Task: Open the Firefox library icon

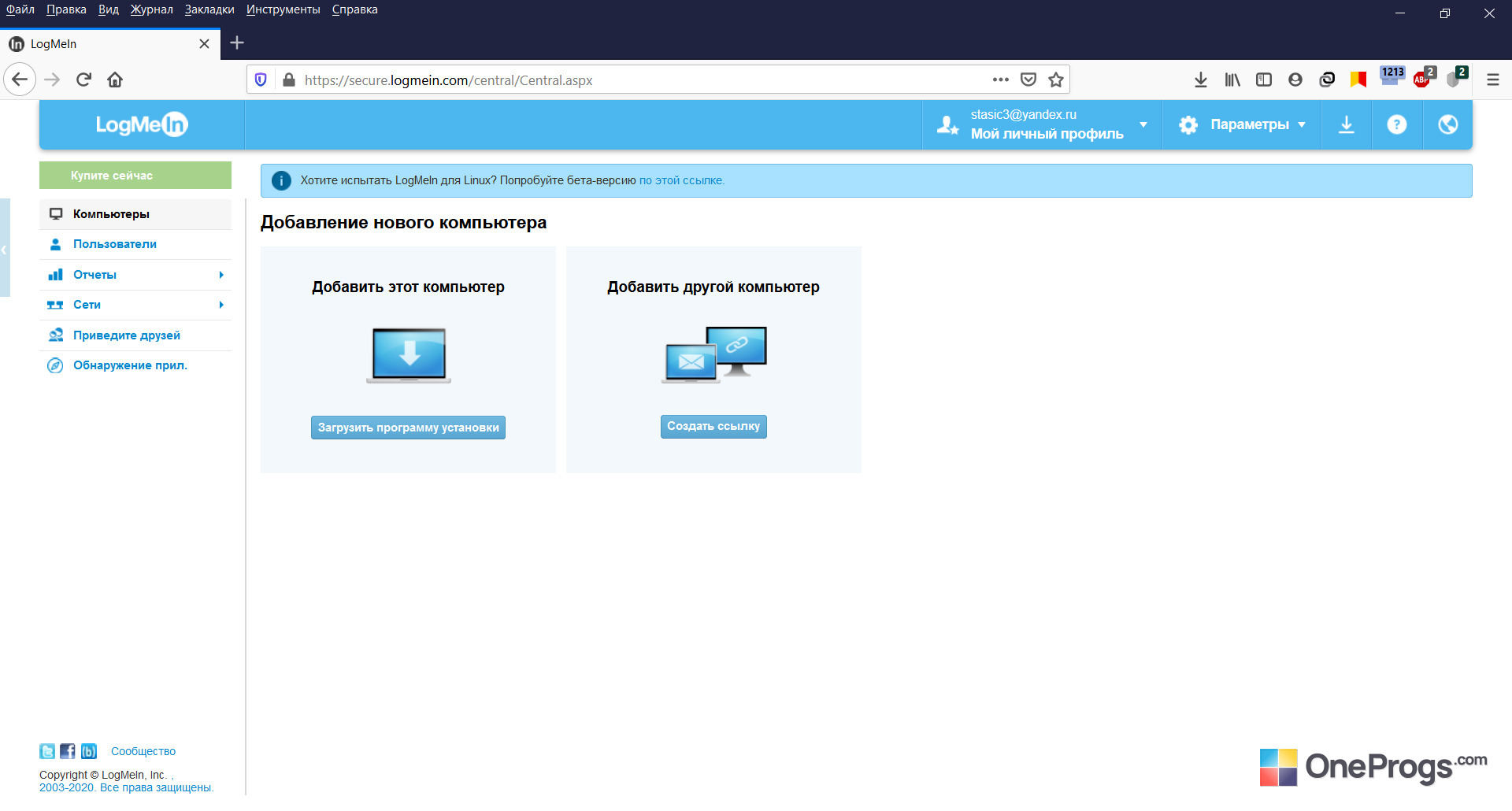Action: click(x=1232, y=80)
